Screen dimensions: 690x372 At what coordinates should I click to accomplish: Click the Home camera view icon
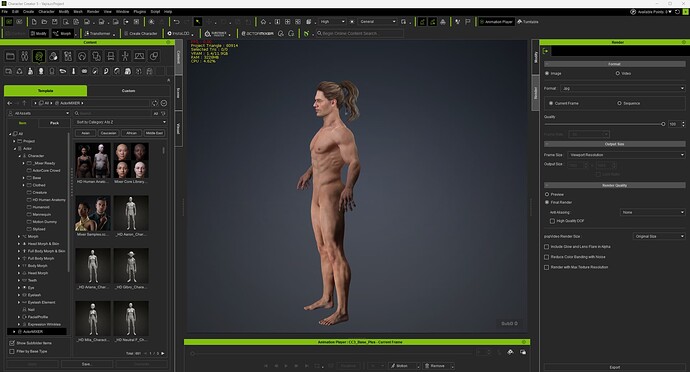[263, 22]
